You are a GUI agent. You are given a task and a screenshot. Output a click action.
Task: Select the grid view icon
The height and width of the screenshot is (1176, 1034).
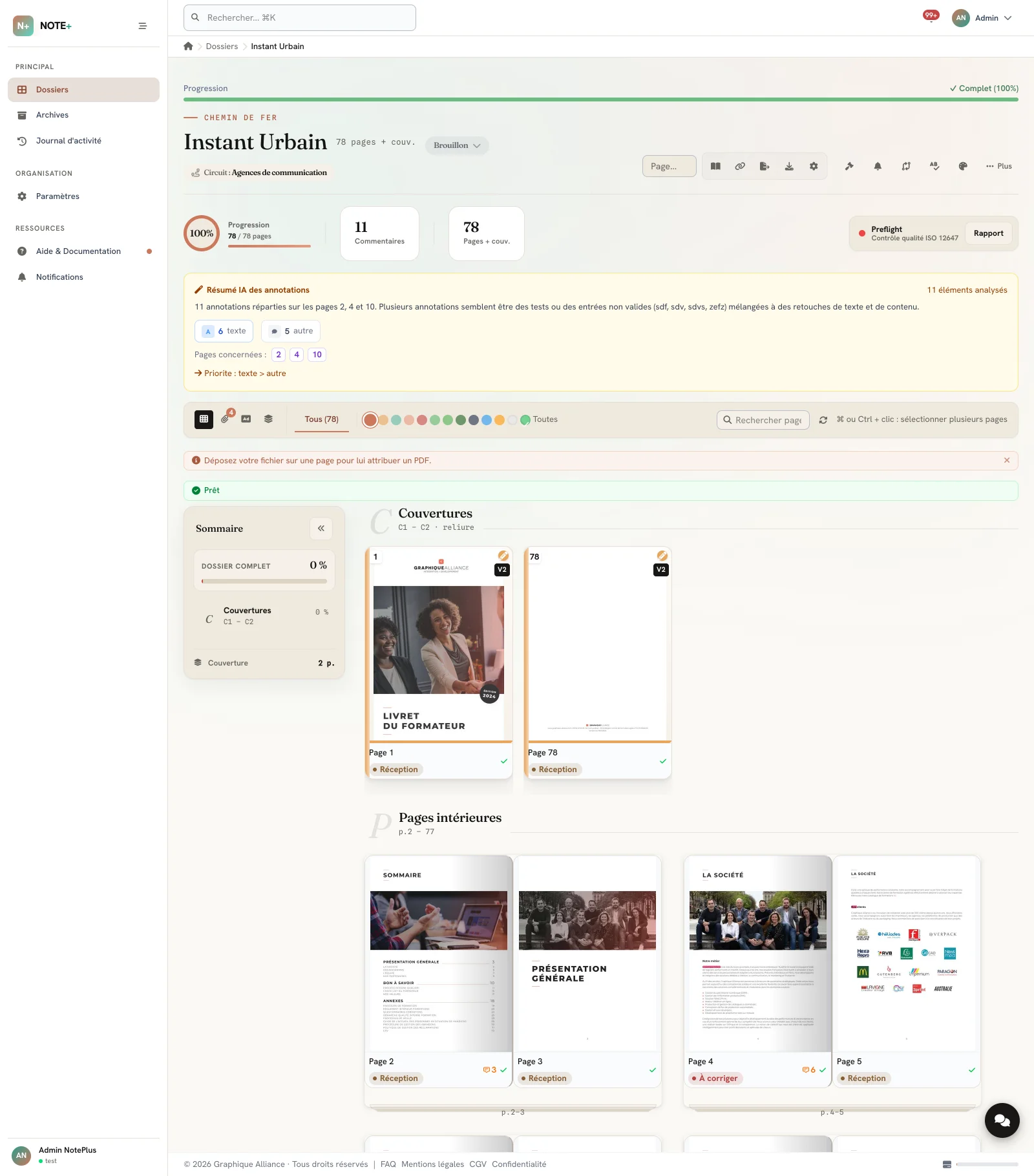[204, 419]
